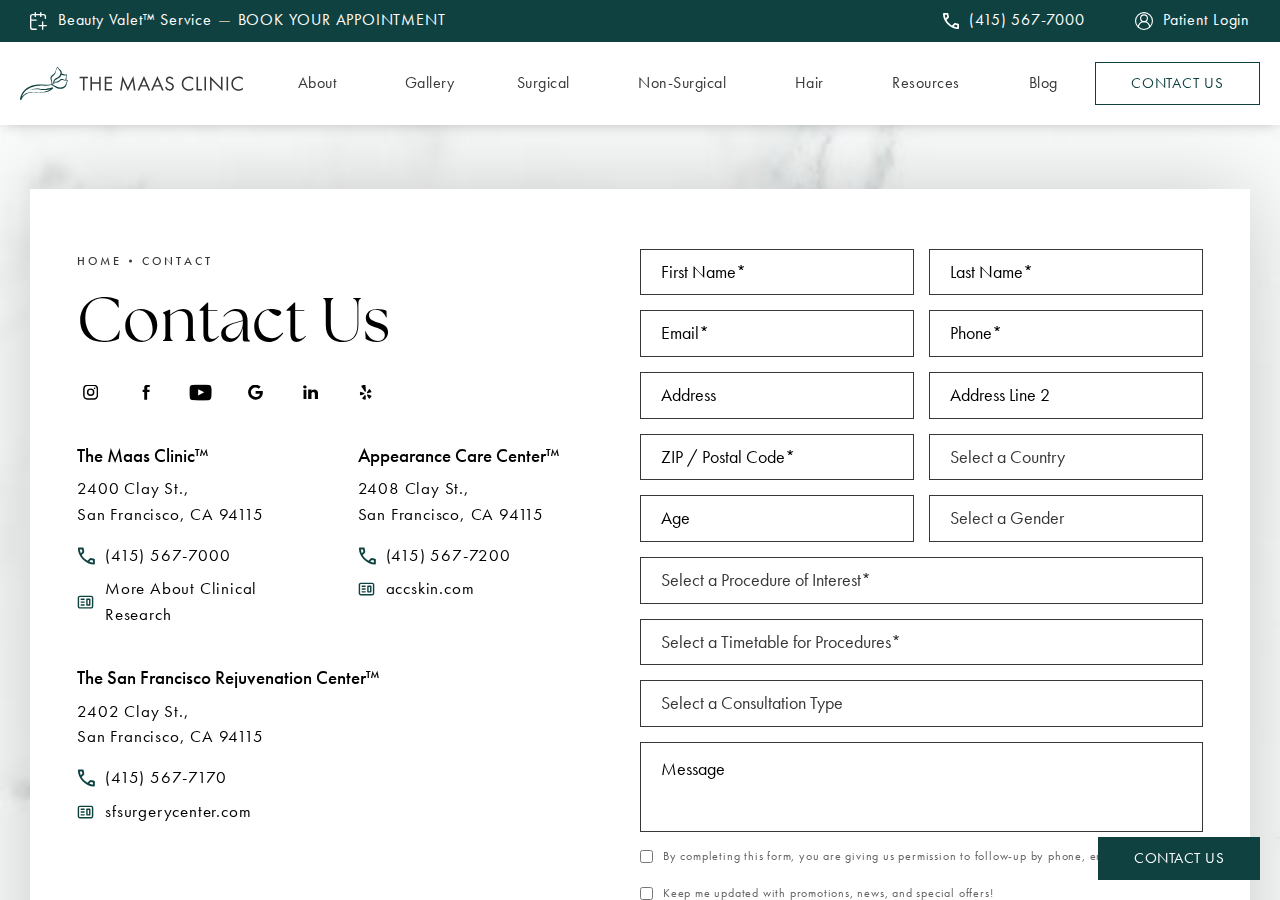Image resolution: width=1280 pixels, height=900 pixels.
Task: Click the First Name field
Action: pos(777,272)
